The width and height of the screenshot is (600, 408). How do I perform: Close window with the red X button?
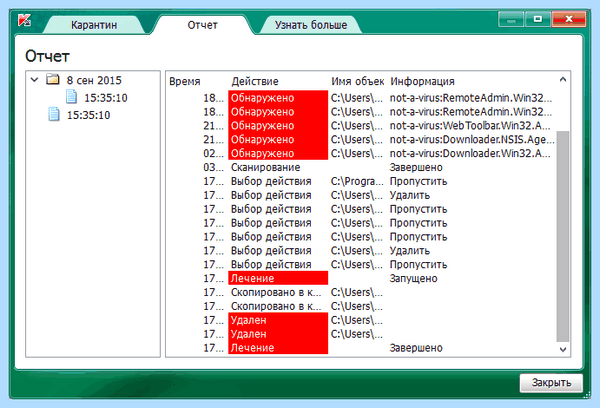(569, 19)
